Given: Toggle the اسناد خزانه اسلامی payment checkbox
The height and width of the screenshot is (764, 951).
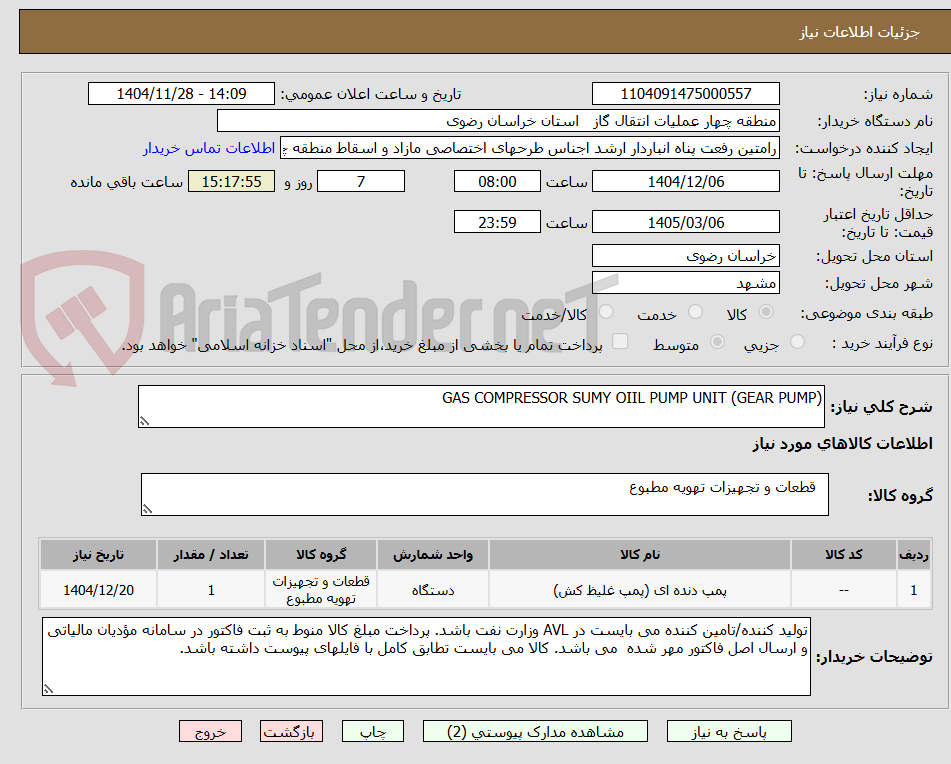Looking at the screenshot, I should [620, 341].
